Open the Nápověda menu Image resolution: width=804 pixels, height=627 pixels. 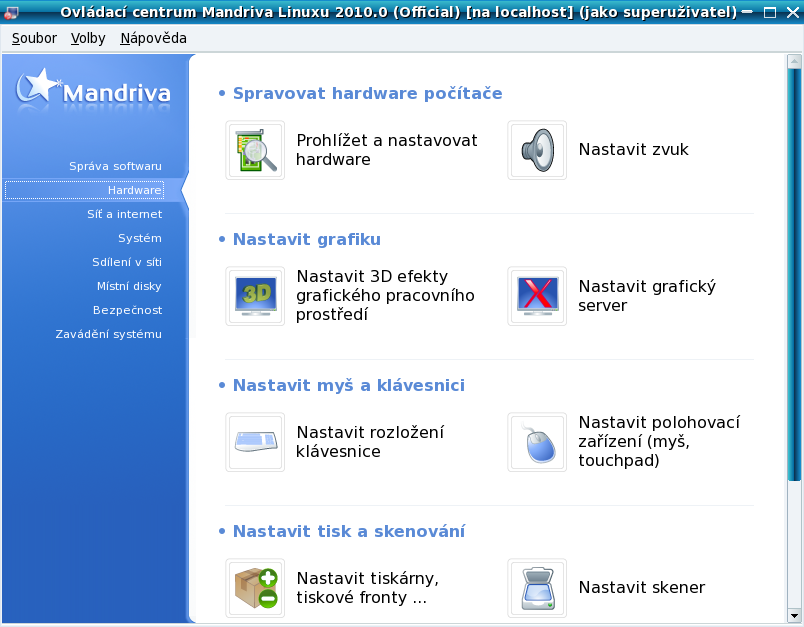(153, 38)
